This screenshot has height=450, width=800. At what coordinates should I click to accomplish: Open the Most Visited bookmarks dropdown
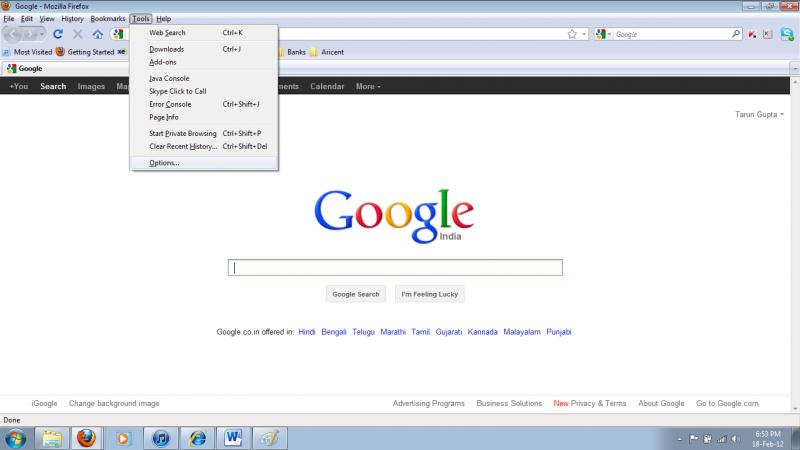tap(28, 52)
